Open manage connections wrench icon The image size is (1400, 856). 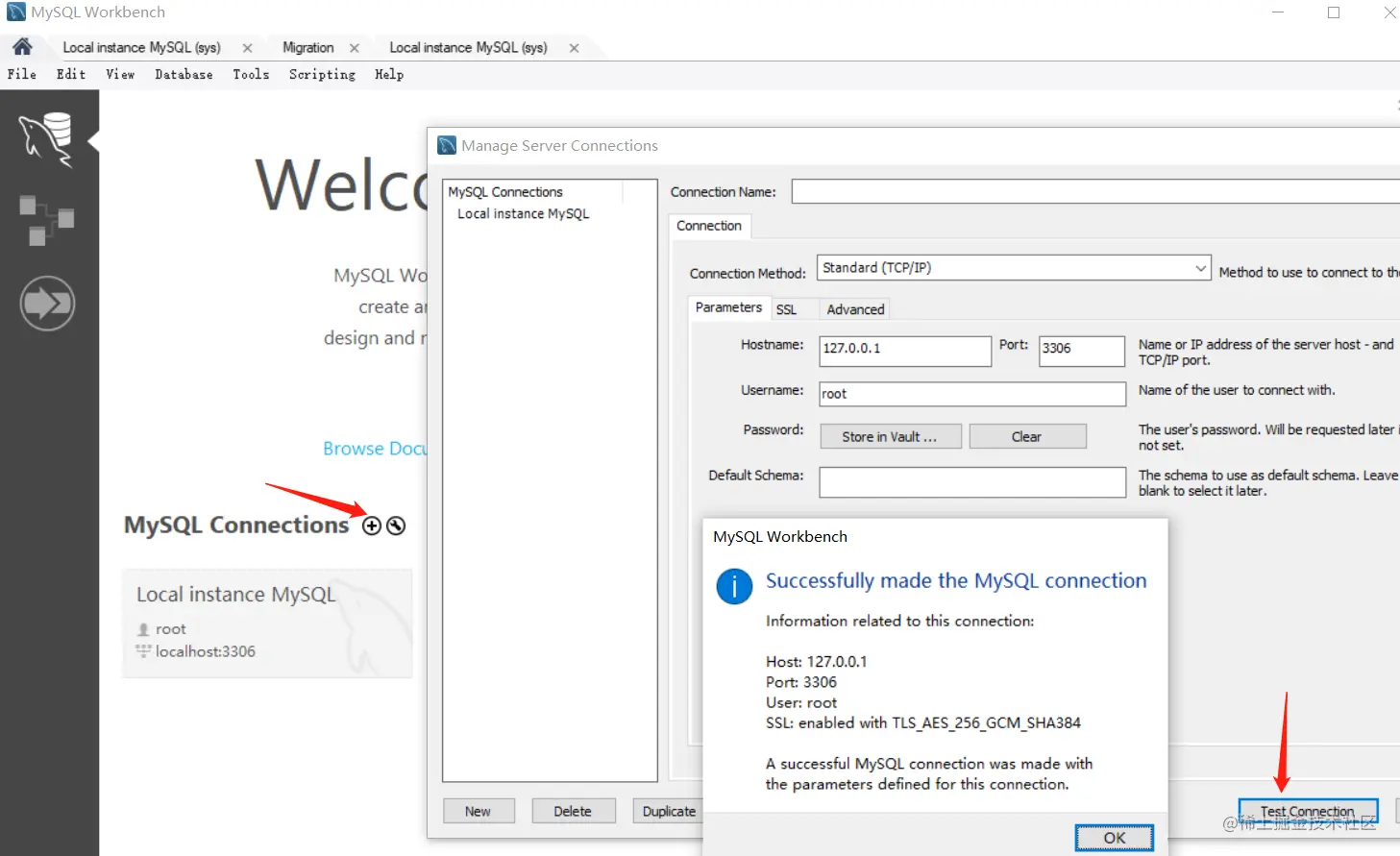(396, 526)
